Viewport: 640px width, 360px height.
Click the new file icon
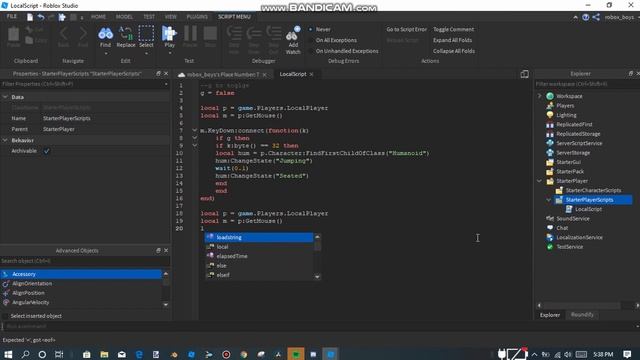pyautogui.click(x=30, y=17)
